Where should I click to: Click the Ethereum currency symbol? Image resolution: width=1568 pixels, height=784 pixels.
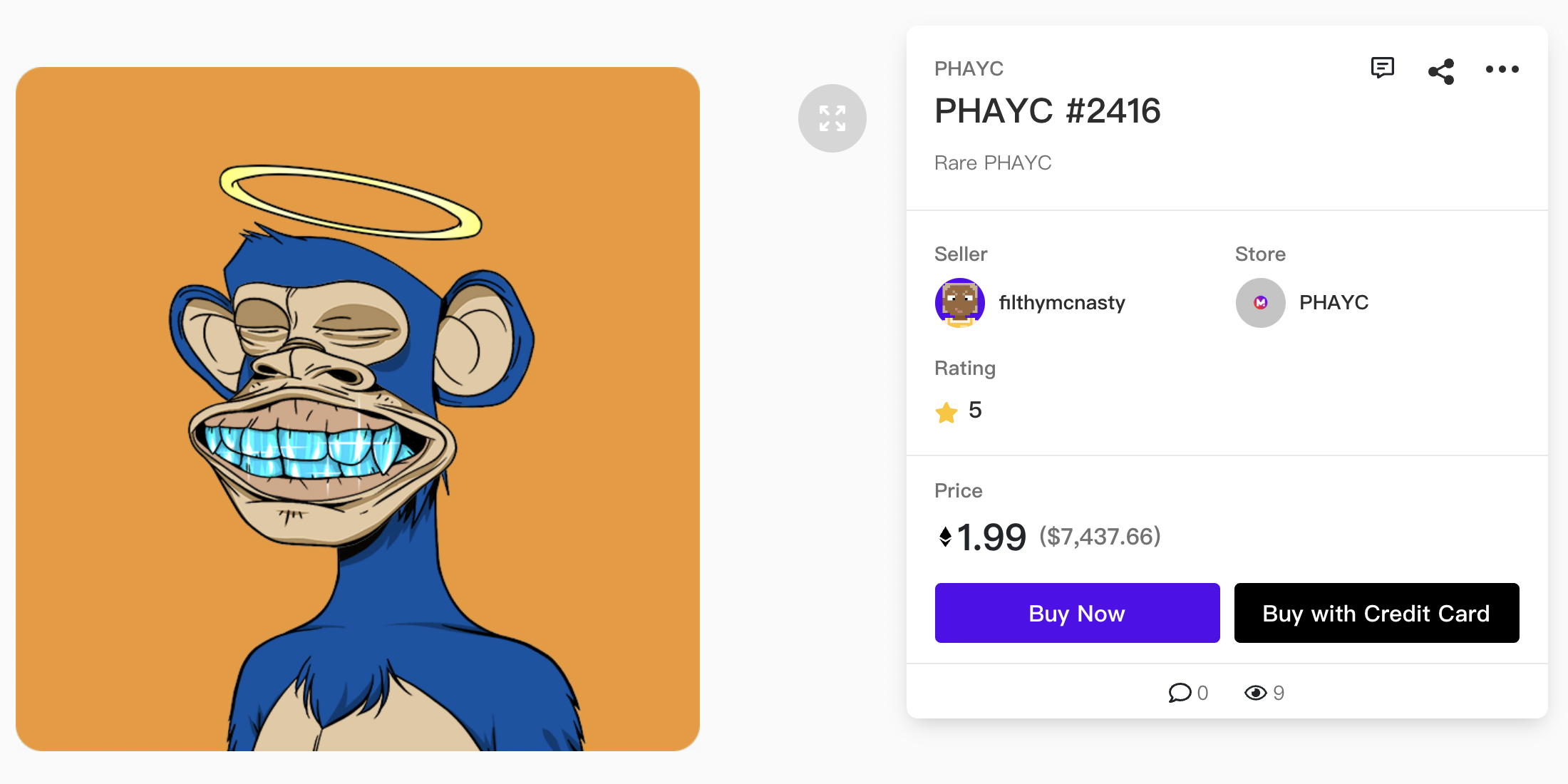[945, 537]
